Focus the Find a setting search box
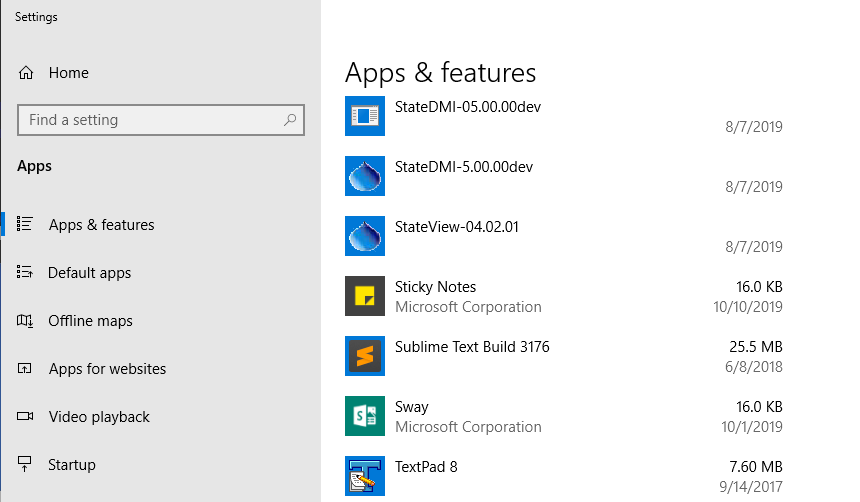The width and height of the screenshot is (860, 502). coord(161,120)
